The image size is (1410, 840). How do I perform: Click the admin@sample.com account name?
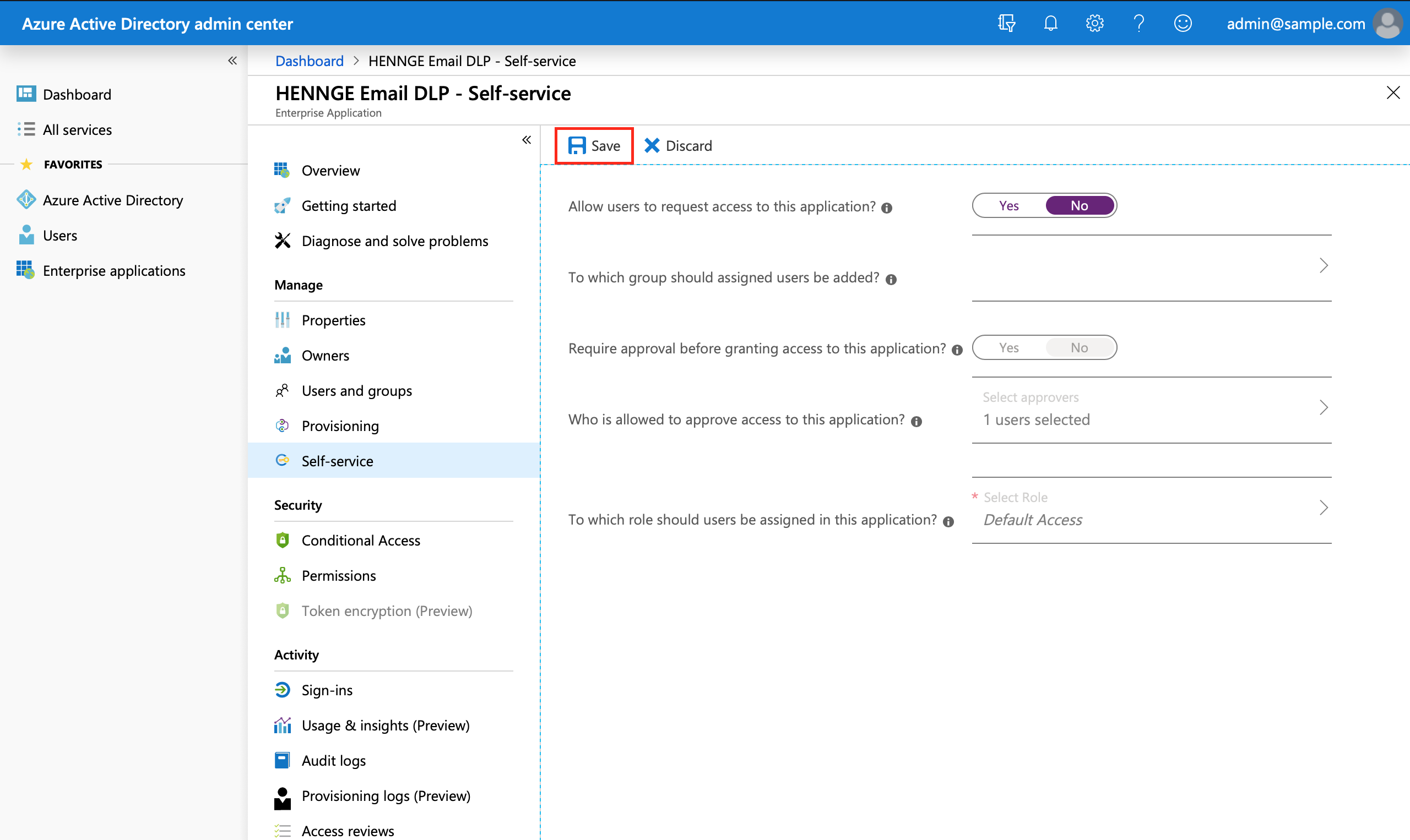click(1295, 23)
